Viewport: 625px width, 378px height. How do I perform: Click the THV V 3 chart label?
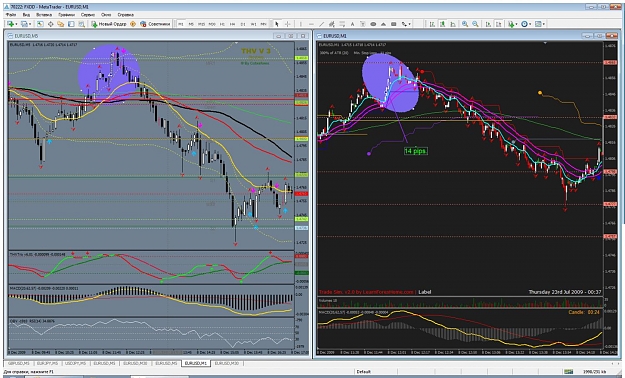[x=256, y=51]
